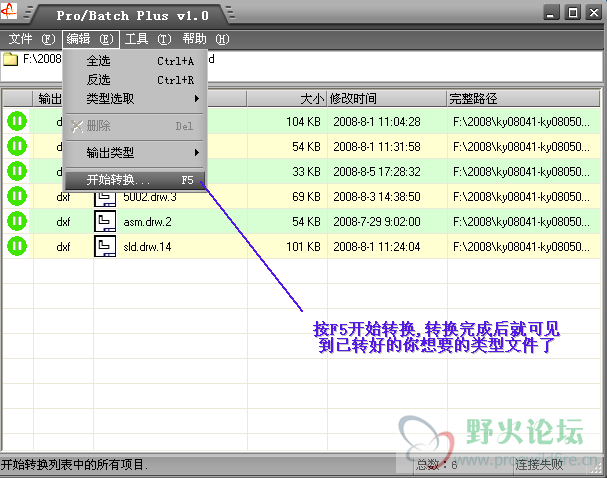Image resolution: width=607 pixels, height=478 pixels.
Task: Click green pause status icon in 104 KB row
Action: (x=17, y=121)
